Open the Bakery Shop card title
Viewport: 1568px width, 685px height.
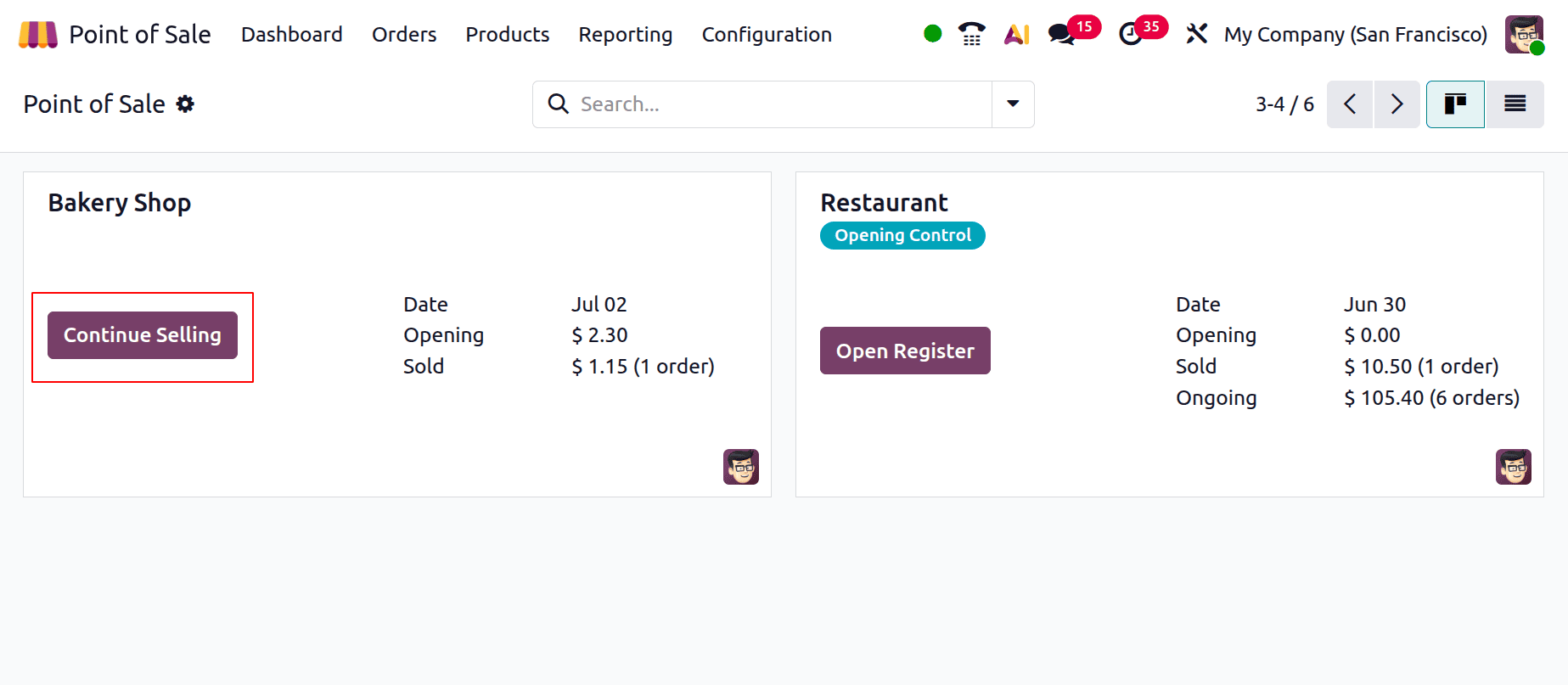click(x=120, y=203)
